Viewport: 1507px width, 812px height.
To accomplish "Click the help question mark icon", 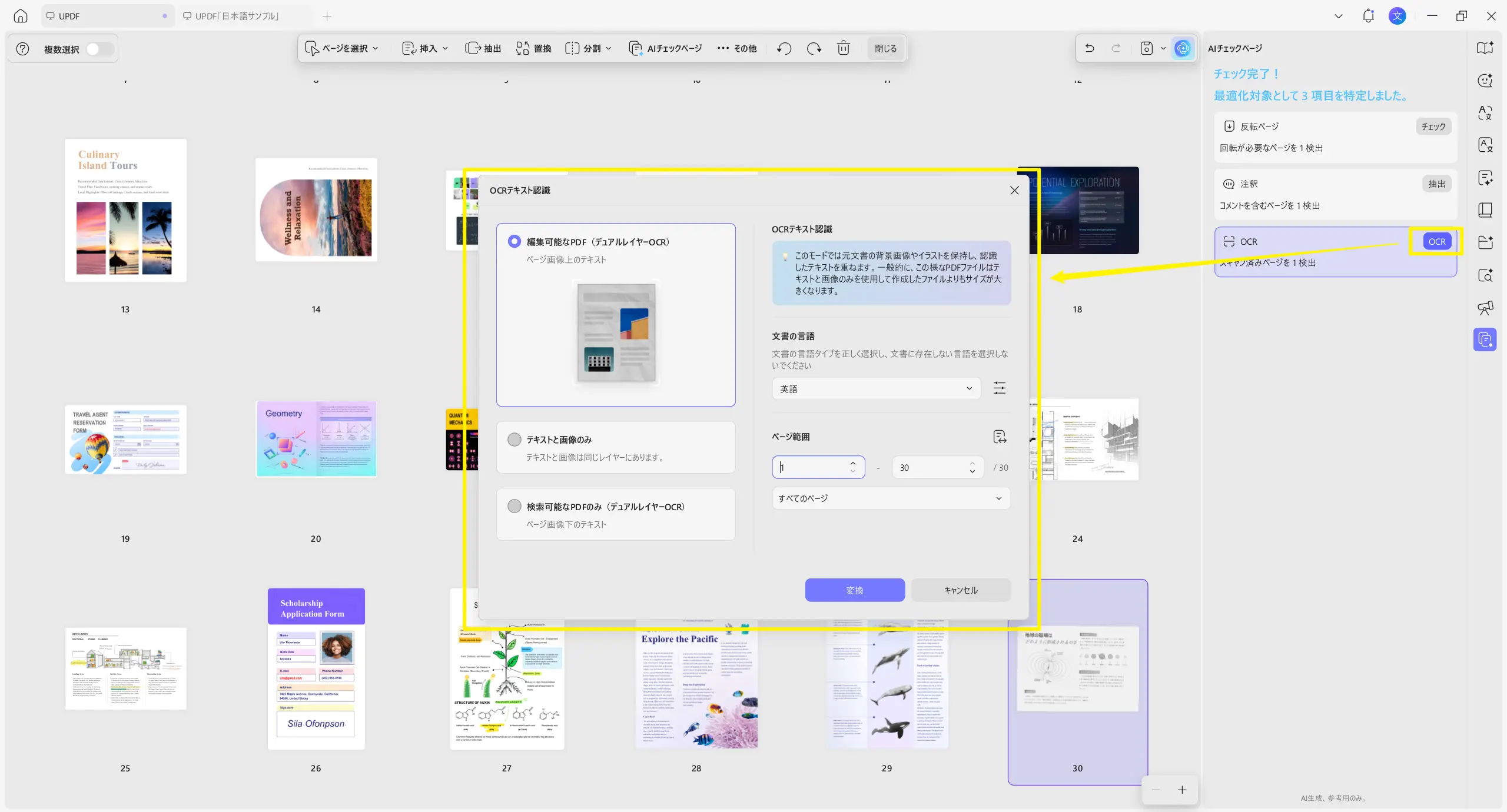I will (22, 49).
